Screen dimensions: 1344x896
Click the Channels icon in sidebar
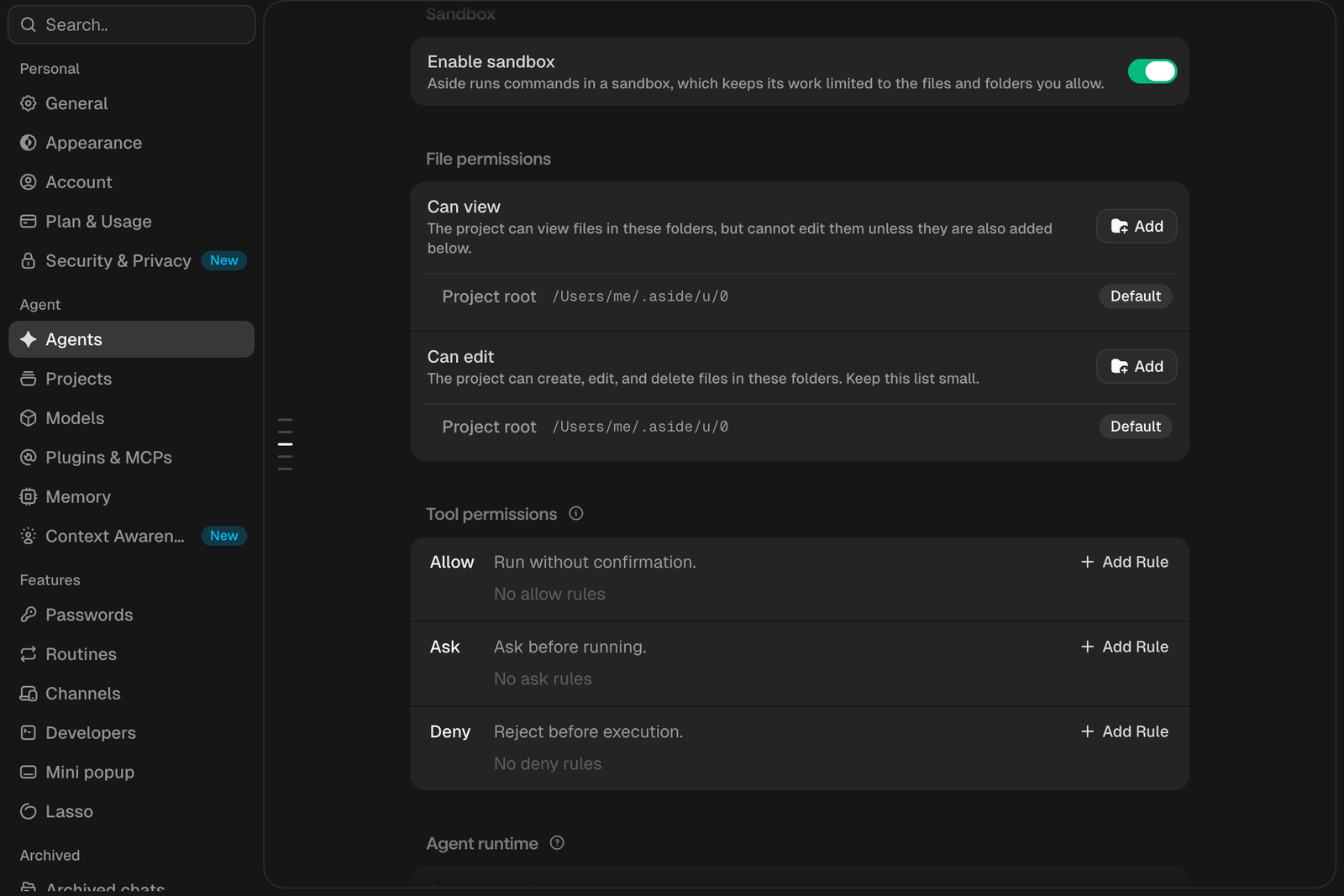(29, 694)
